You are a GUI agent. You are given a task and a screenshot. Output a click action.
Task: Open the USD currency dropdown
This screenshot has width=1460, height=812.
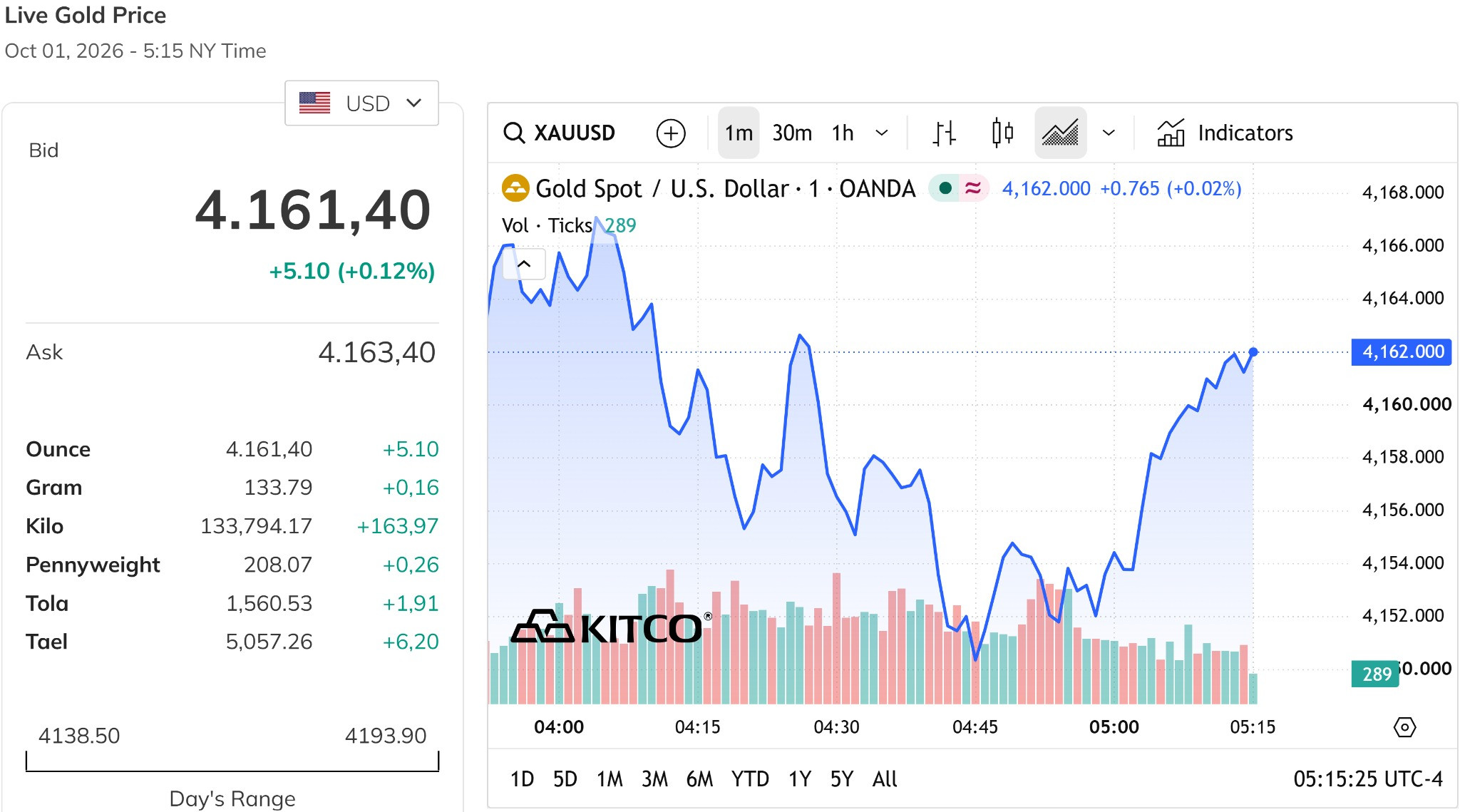point(361,103)
